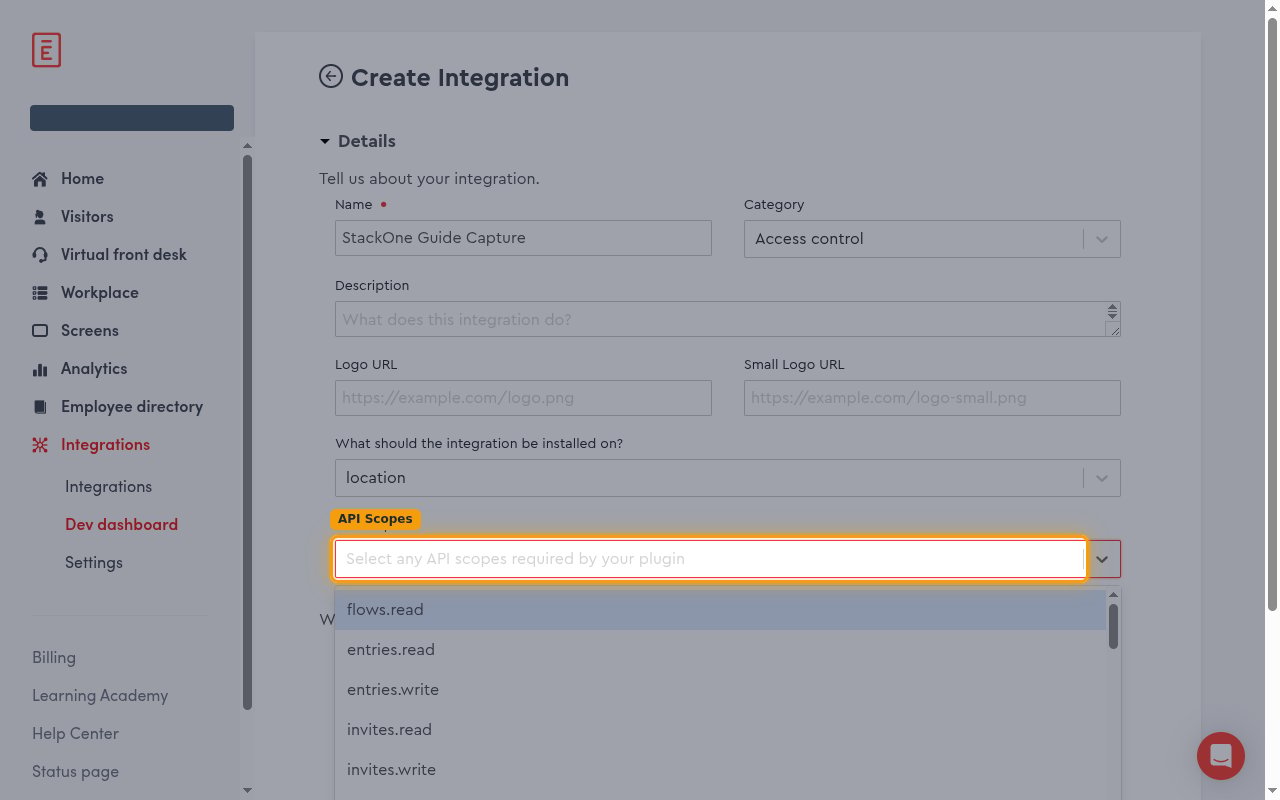Click the Home house icon
Image resolution: width=1280 pixels, height=800 pixels.
40,179
